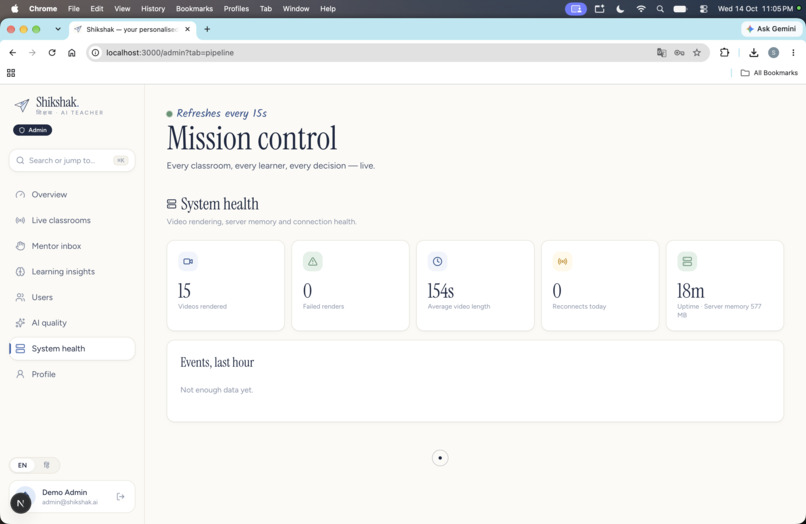Open the Profiles menu
806x524 pixels.
[x=236, y=9]
